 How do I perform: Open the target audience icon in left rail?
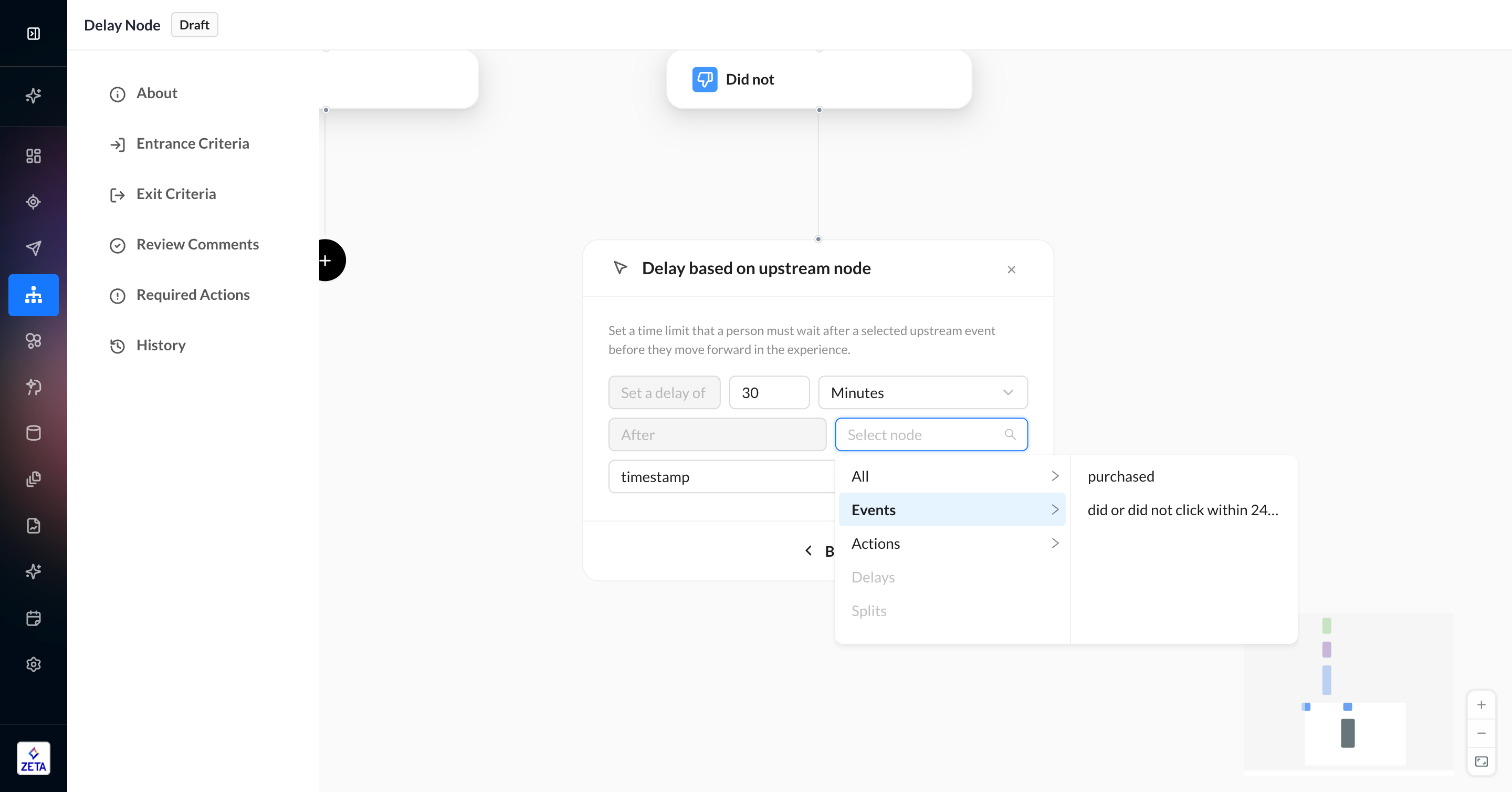coord(34,202)
